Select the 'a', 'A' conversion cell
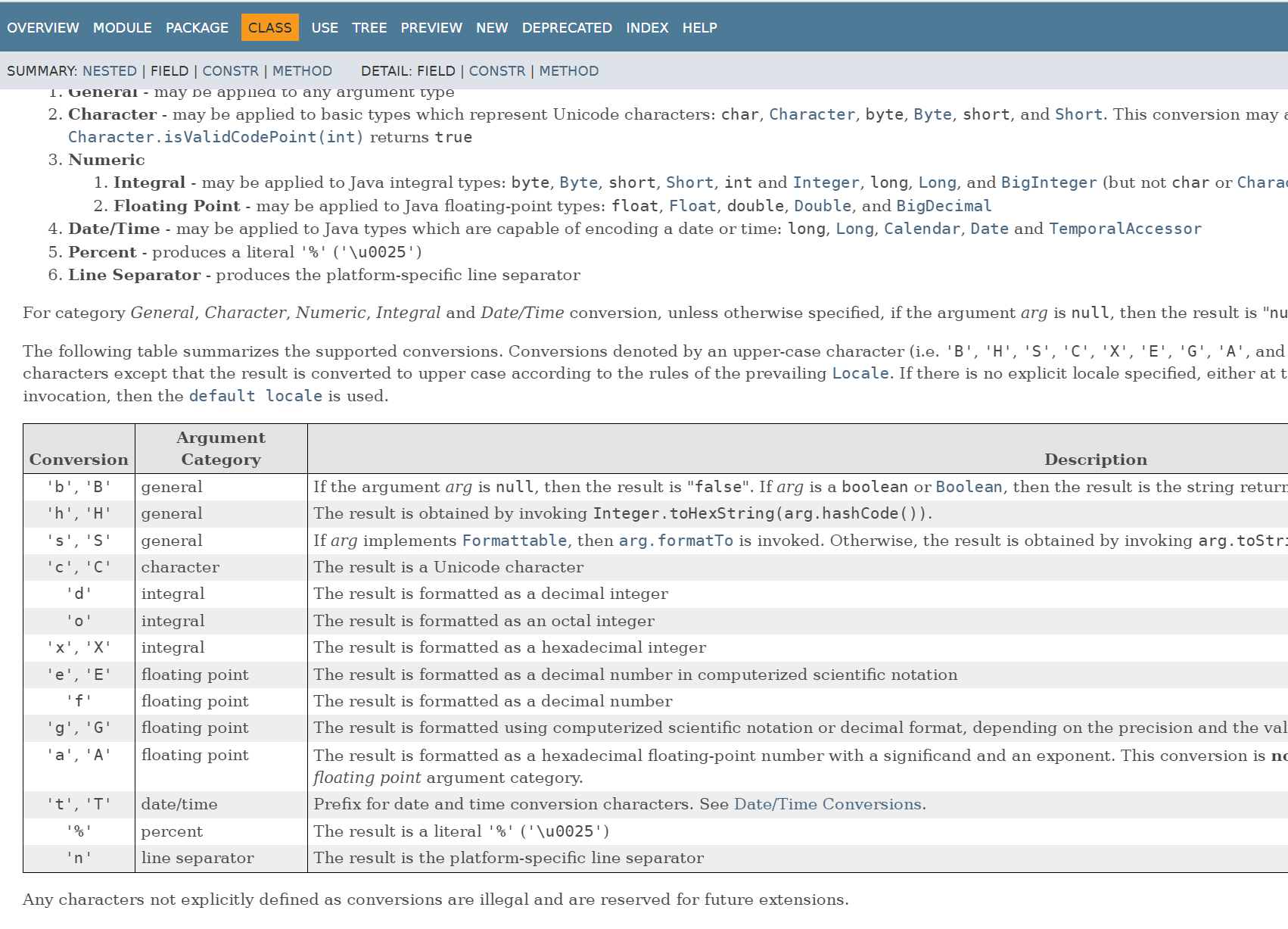 79,766
